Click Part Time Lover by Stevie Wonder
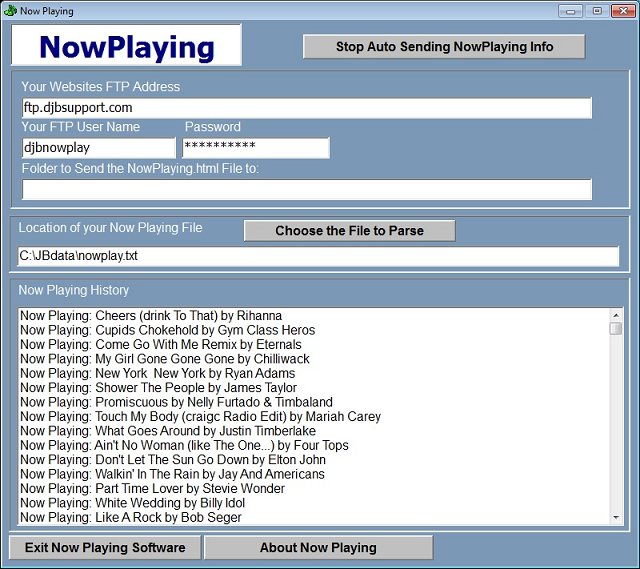Screen dimensions: 640x569 [x=152, y=489]
